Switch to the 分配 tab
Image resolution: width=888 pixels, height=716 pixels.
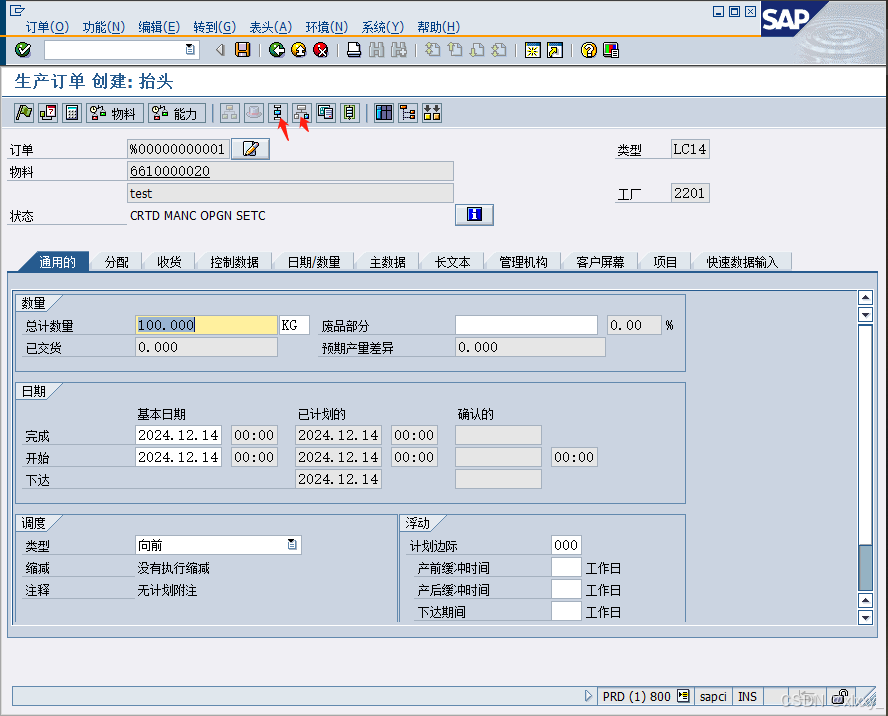[117, 262]
